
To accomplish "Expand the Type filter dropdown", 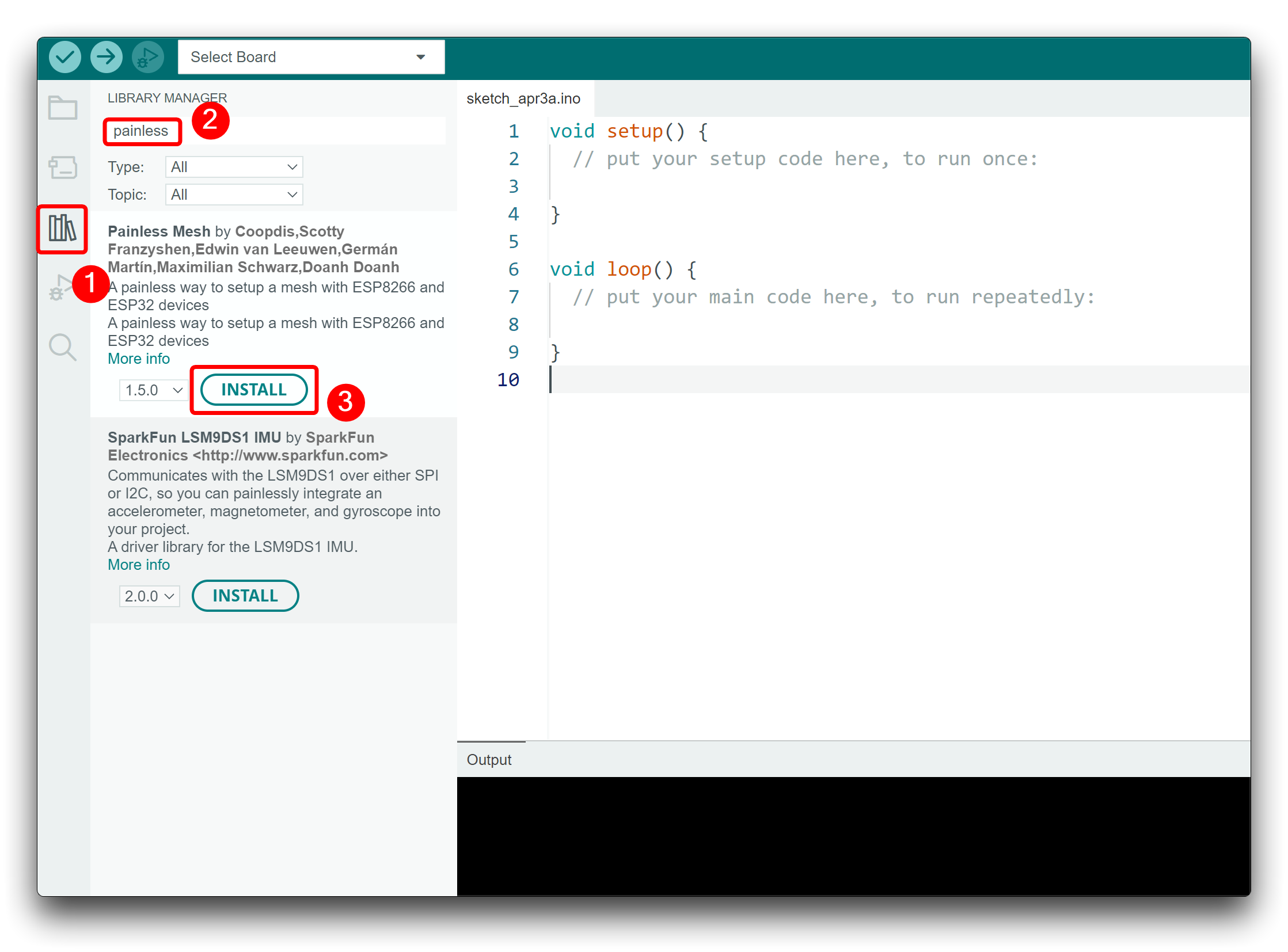I will 234,167.
